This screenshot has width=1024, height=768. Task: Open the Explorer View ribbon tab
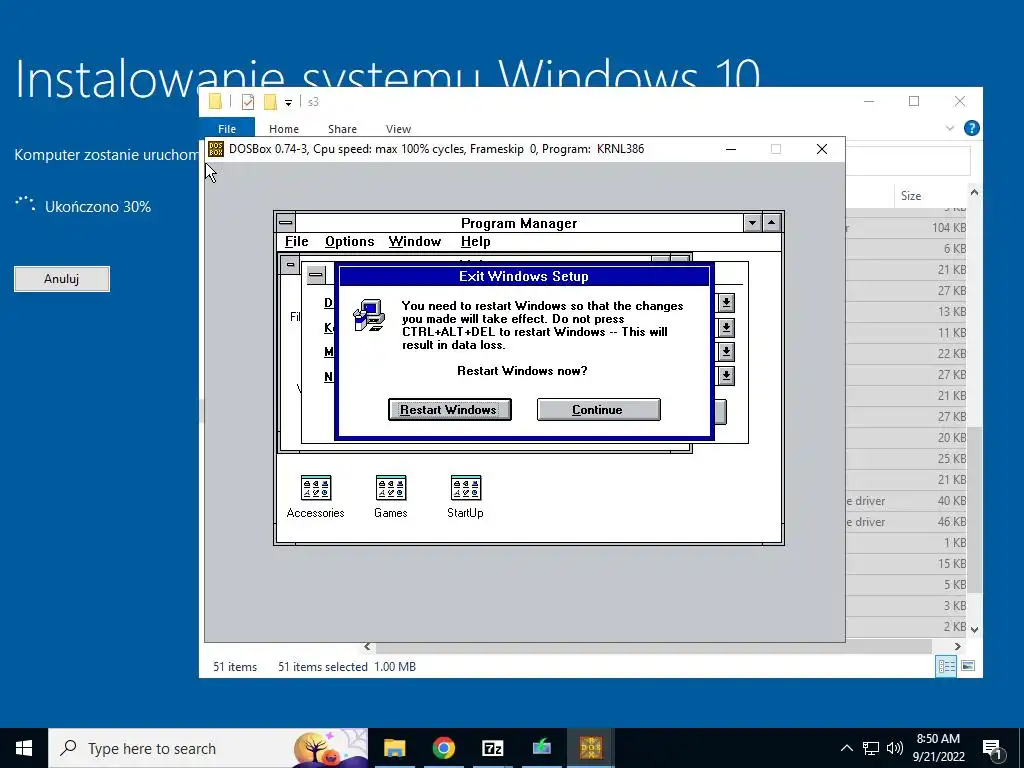coord(398,129)
